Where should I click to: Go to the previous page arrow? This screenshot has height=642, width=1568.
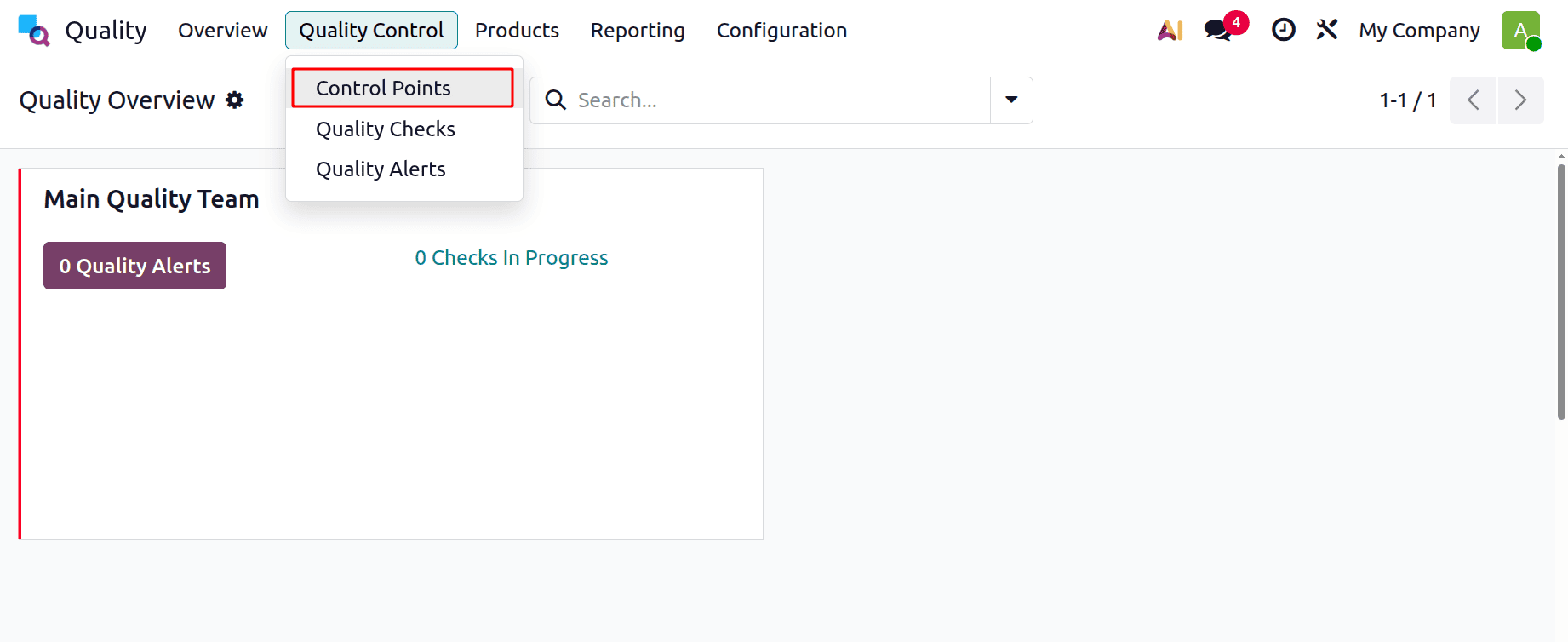click(1473, 100)
